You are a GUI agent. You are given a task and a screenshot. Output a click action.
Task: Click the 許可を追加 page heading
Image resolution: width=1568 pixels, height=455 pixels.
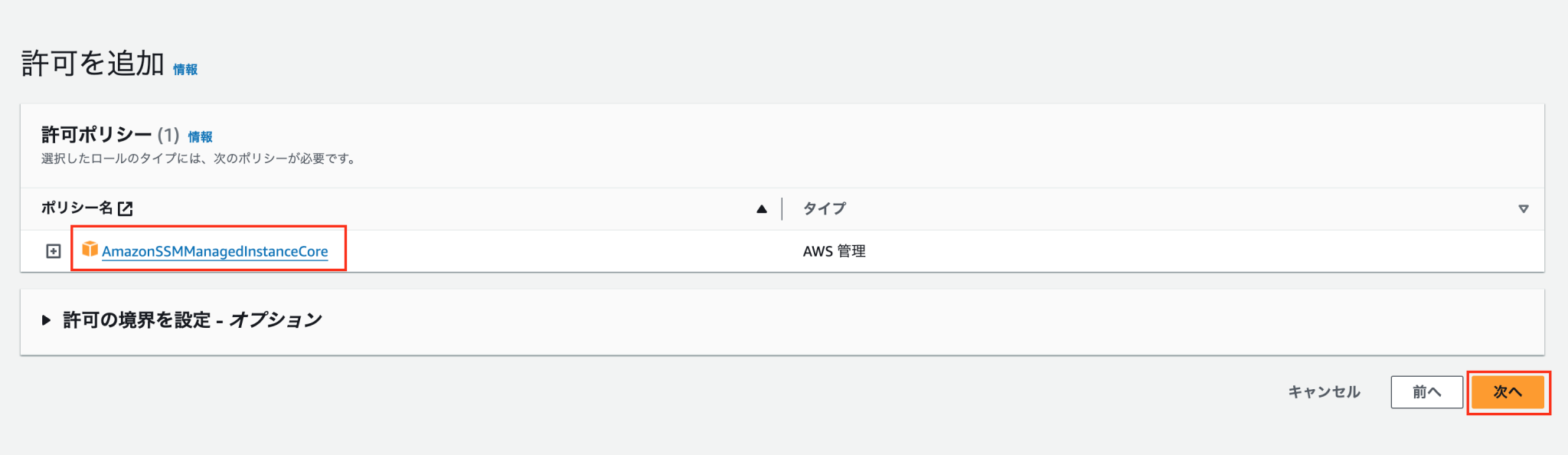(x=92, y=66)
